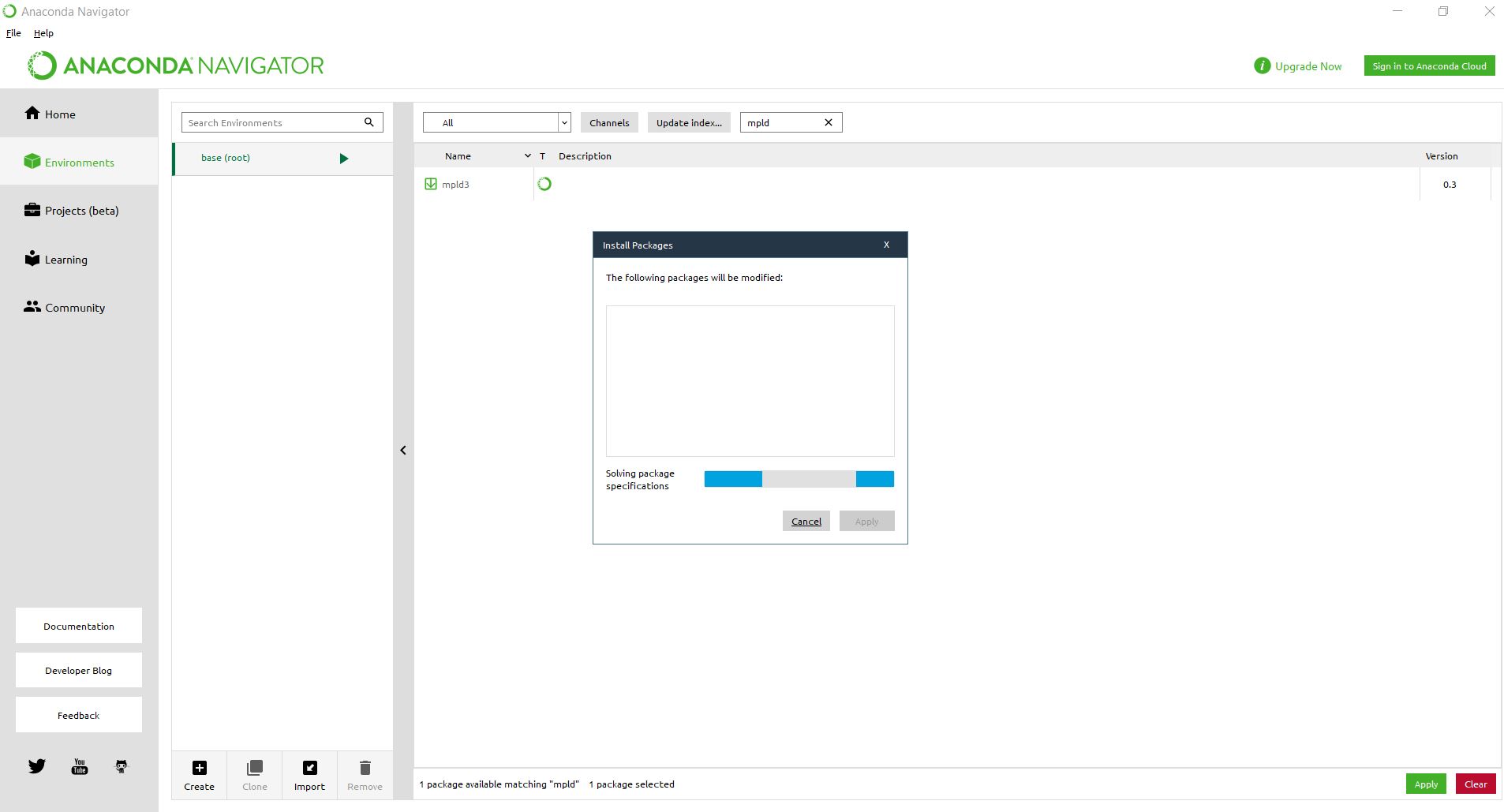Click the Upgrade Now info icon
The width and height of the screenshot is (1504, 812).
point(1262,66)
